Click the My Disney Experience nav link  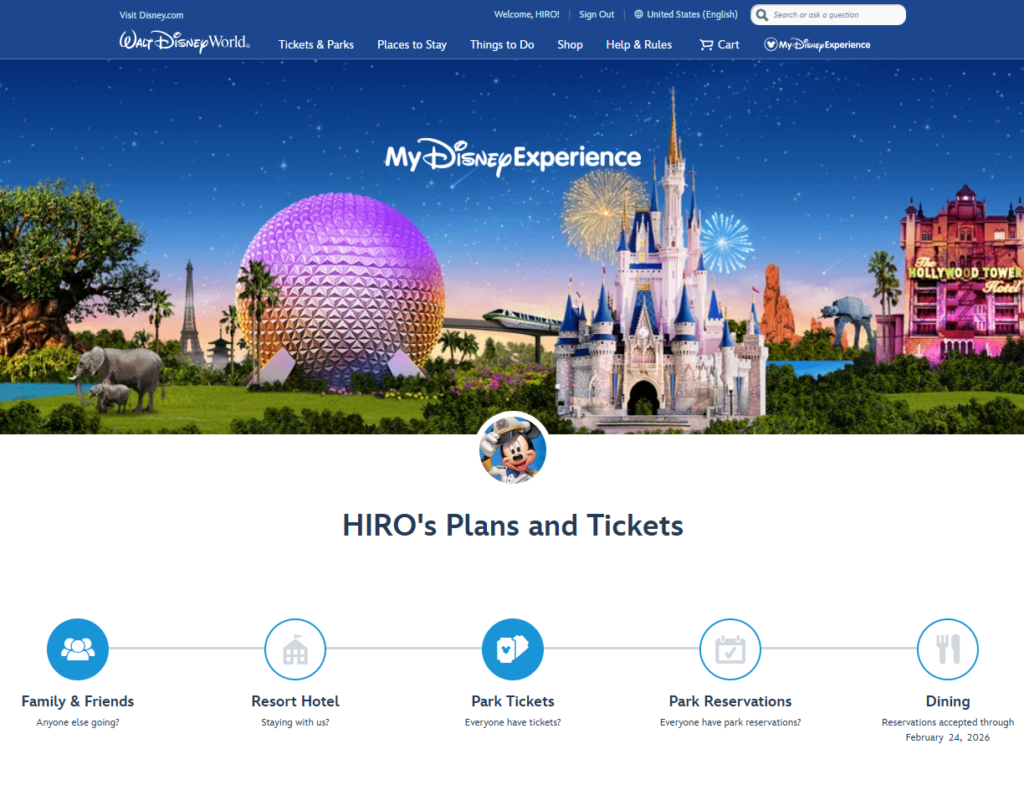click(817, 45)
